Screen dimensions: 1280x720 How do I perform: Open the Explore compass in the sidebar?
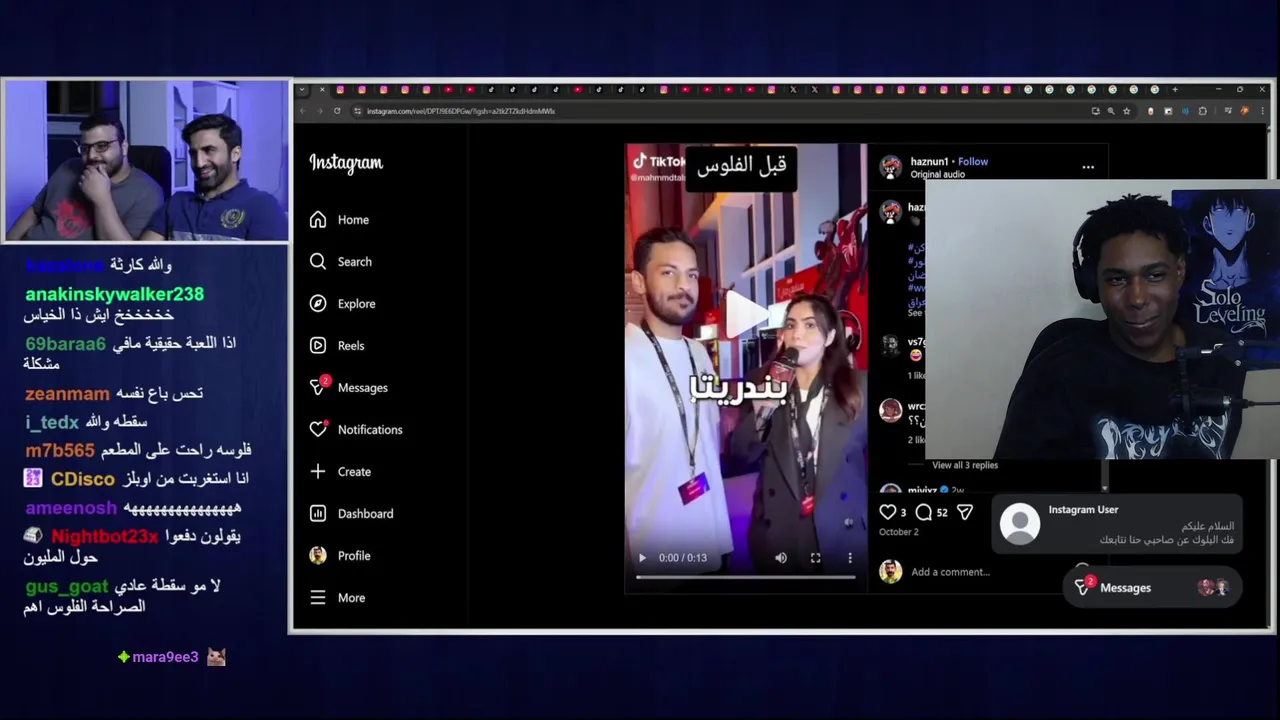343,304
